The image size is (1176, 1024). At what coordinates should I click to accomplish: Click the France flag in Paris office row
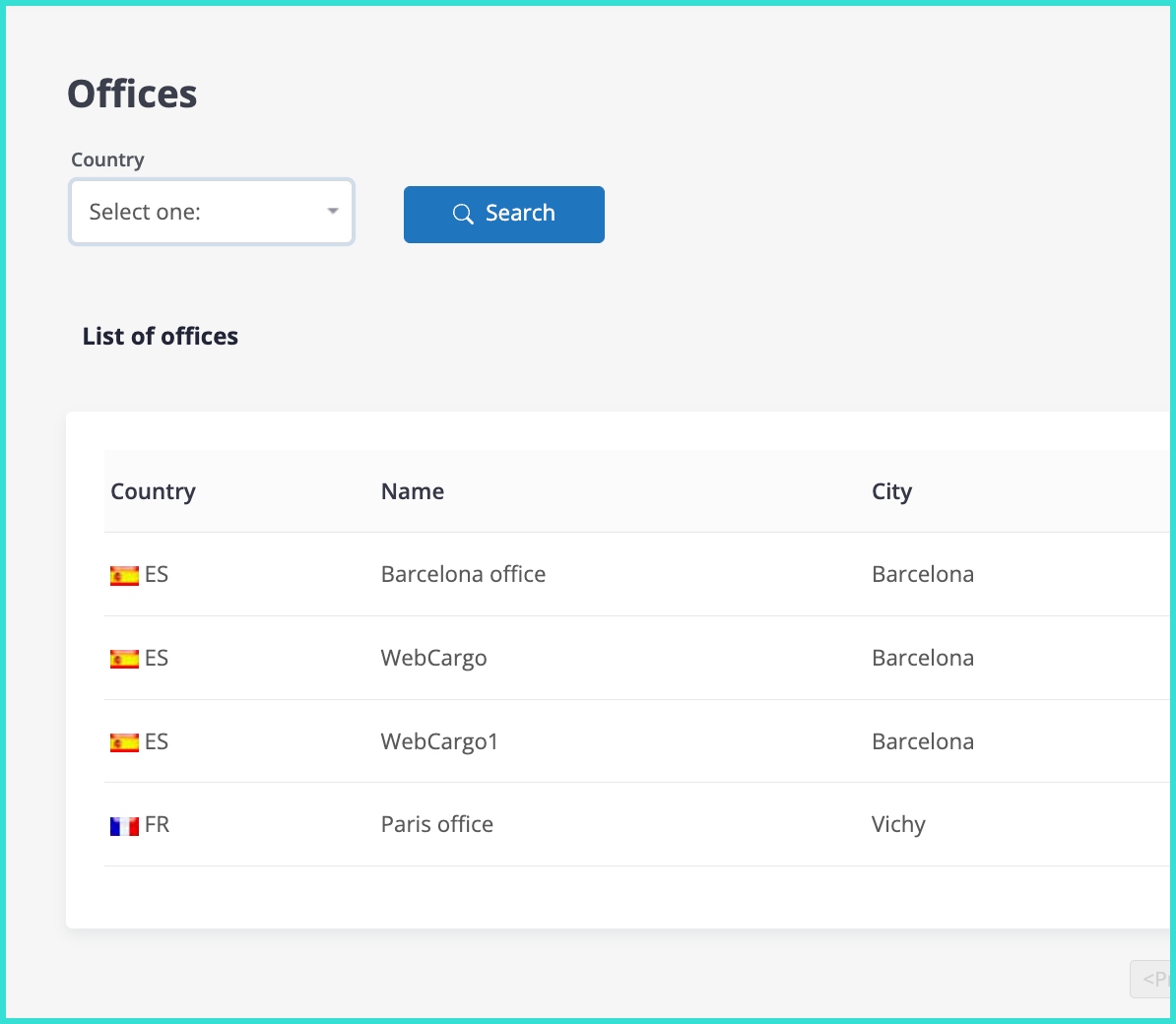point(124,826)
